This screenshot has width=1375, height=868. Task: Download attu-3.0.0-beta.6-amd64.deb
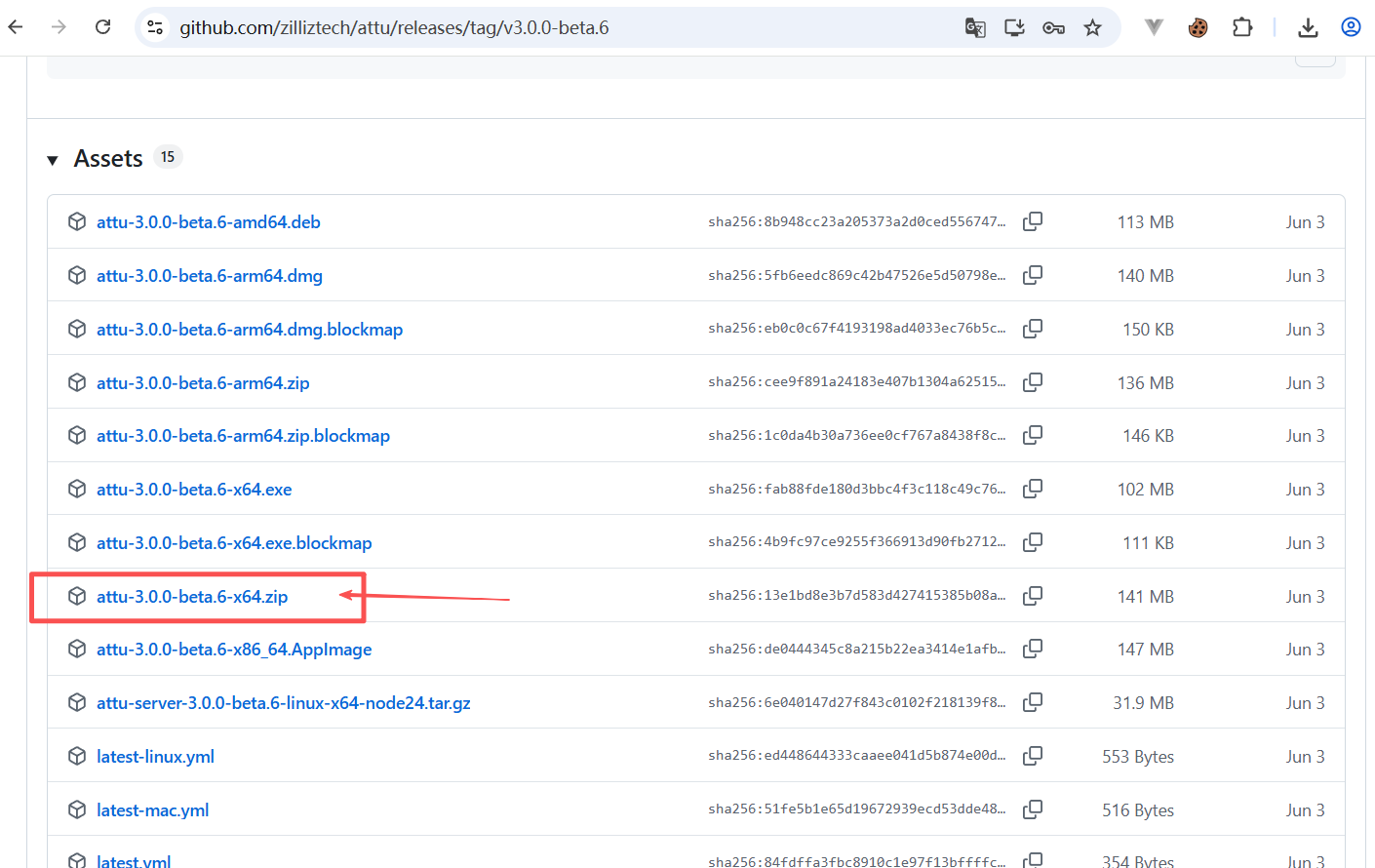pyautogui.click(x=208, y=222)
